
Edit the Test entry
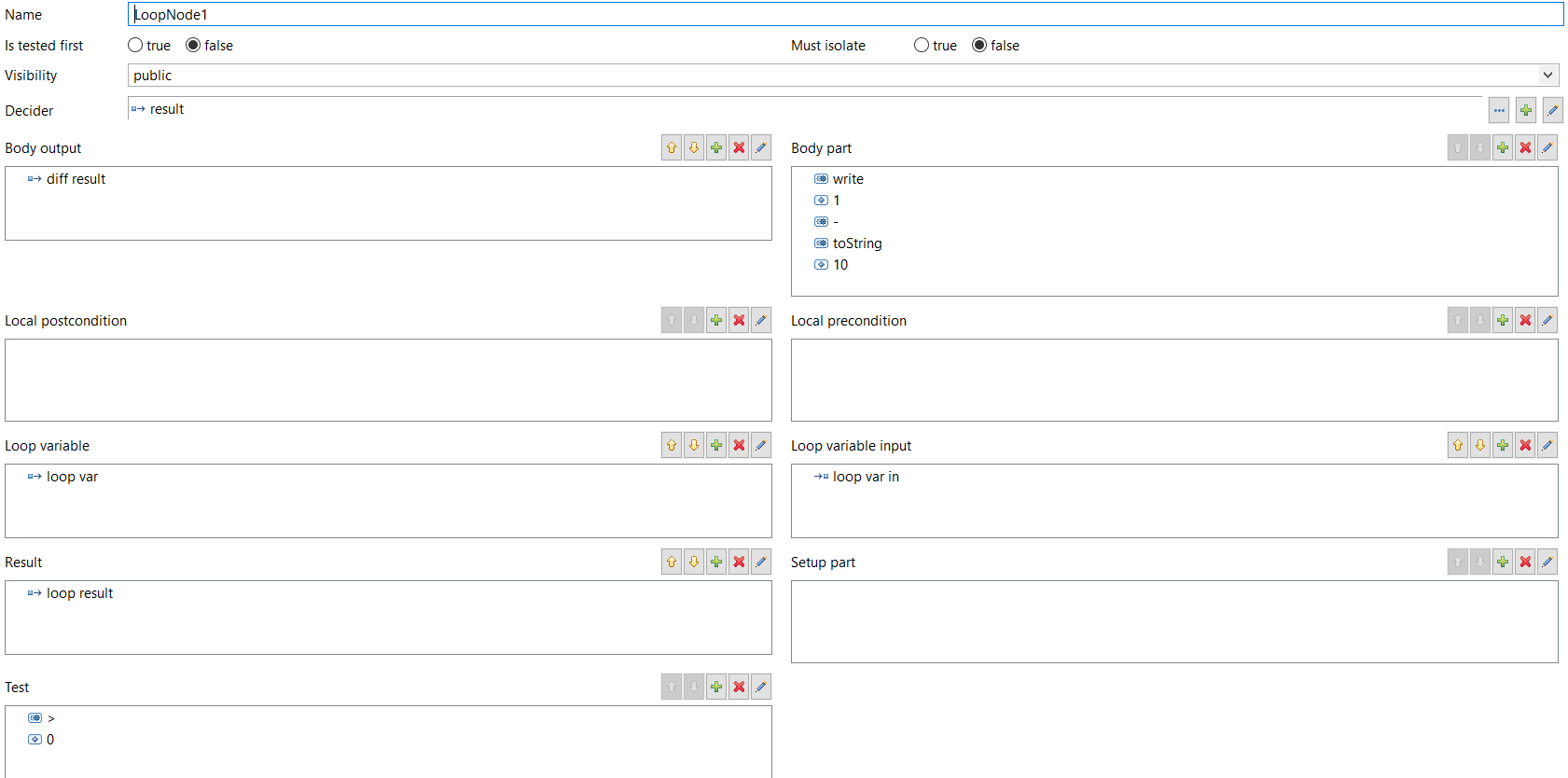761,687
